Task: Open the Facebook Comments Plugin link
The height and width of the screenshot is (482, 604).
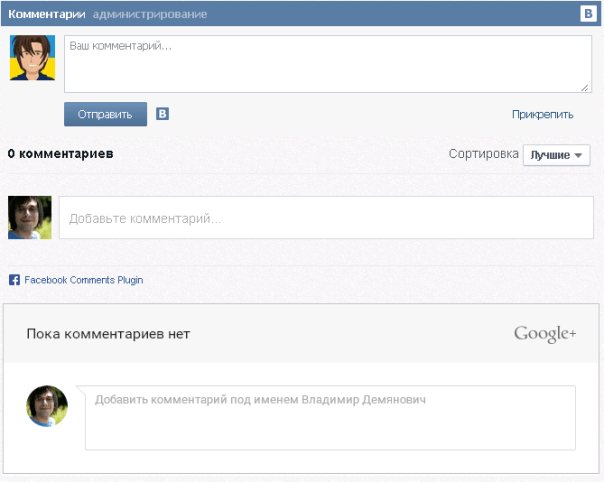Action: [84, 280]
